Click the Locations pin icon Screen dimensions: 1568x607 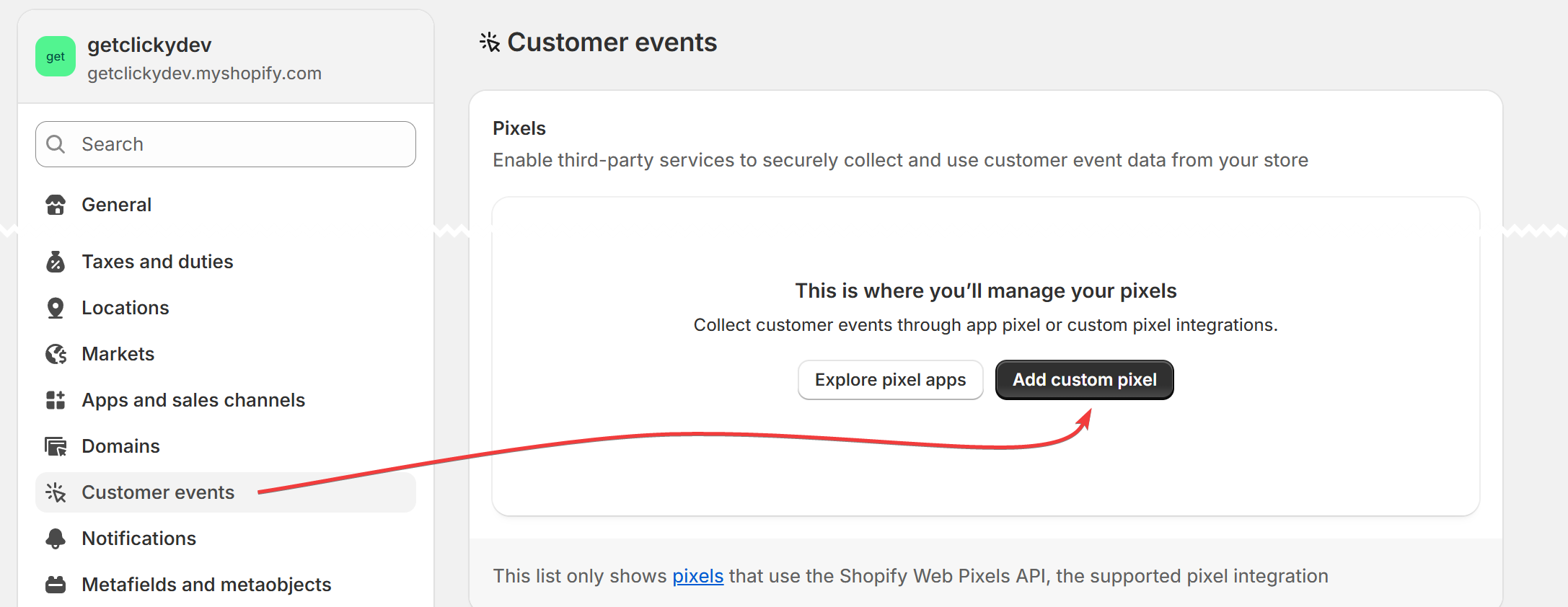click(56, 308)
